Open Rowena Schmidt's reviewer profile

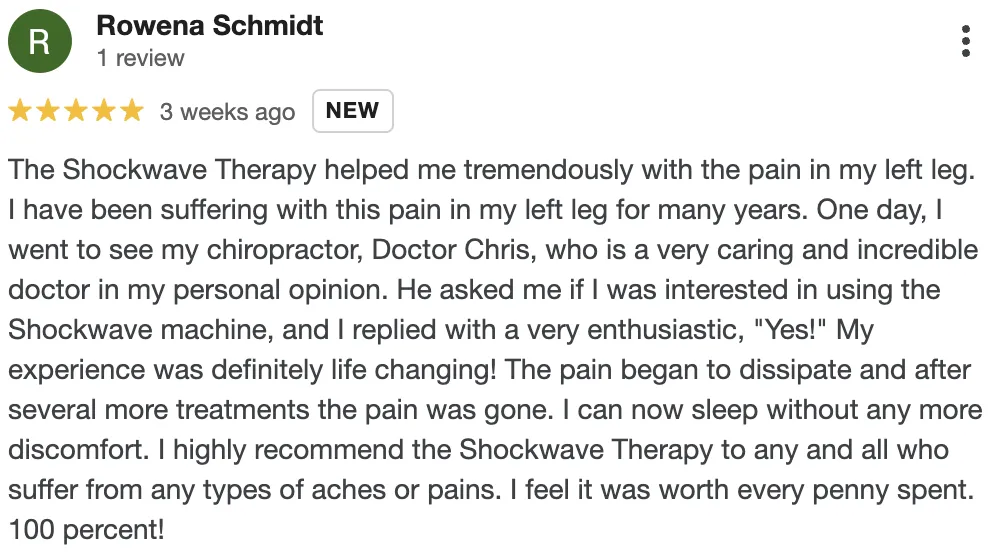pos(210,26)
